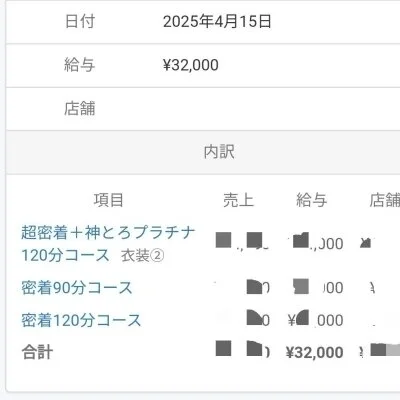
Task: Click the salary amount for 密着120分コース
Action: [315, 320]
